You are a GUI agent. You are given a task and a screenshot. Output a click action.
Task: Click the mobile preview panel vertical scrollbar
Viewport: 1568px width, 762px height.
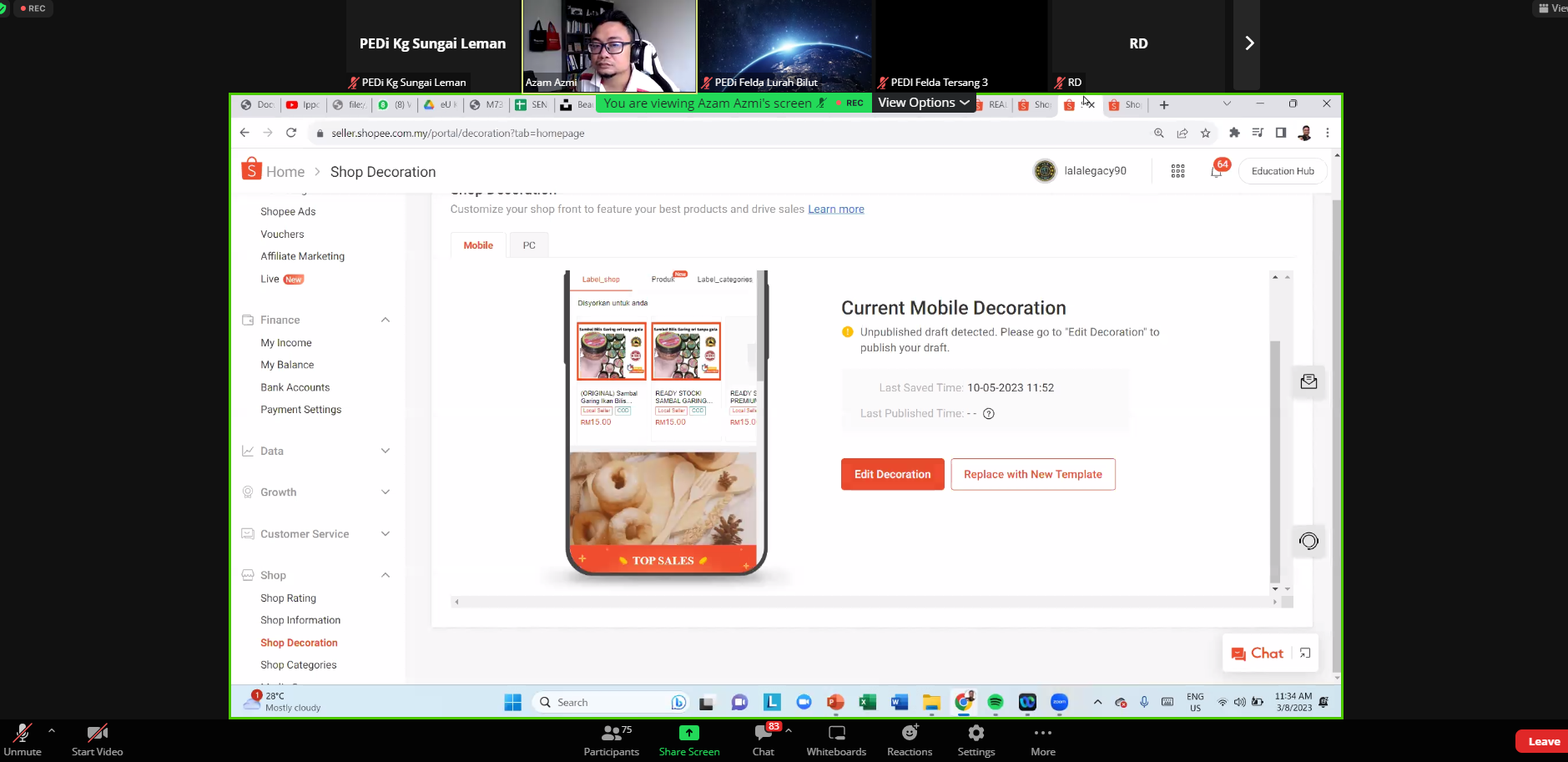click(x=1274, y=459)
